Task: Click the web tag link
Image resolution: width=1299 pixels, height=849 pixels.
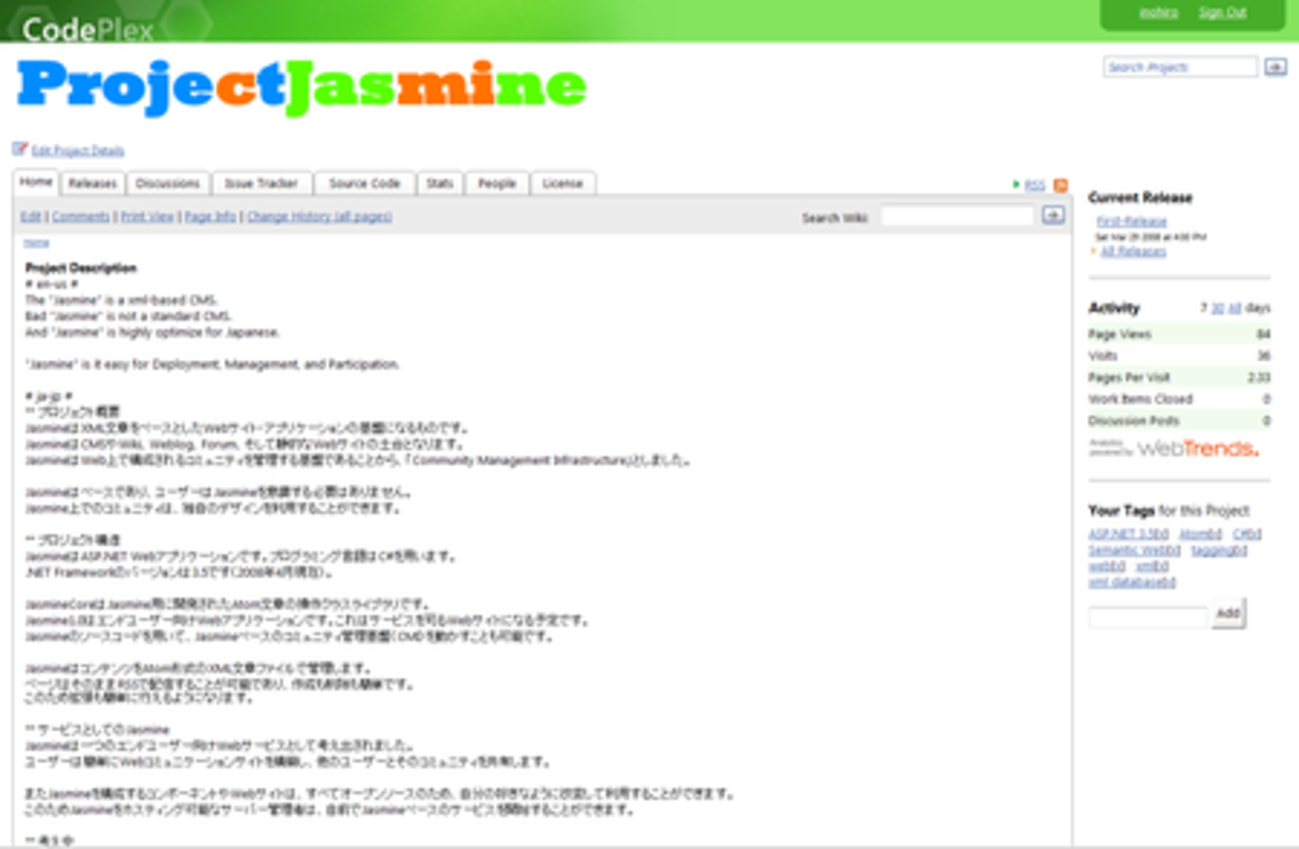Action: coord(1099,566)
